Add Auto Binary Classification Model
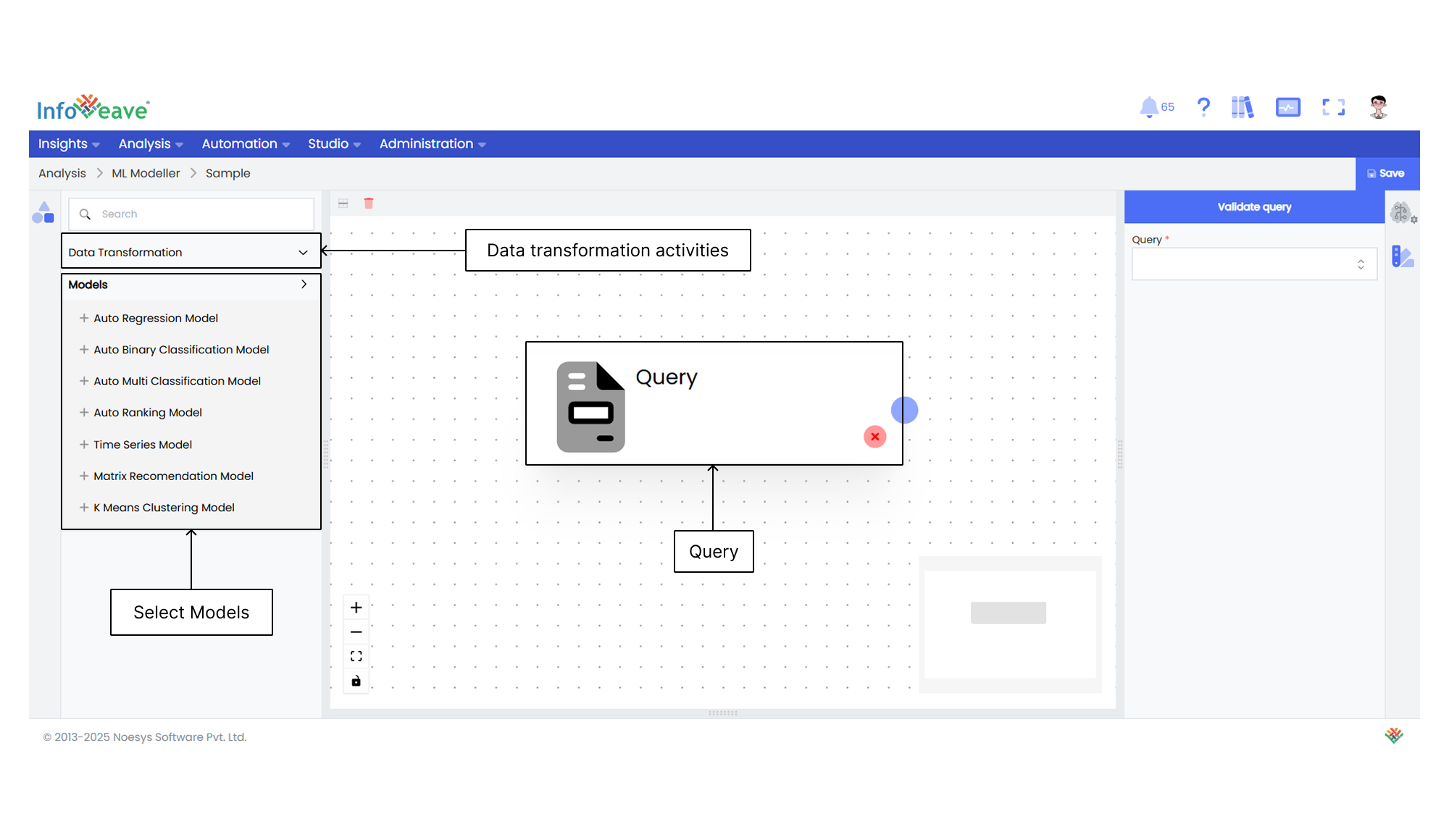 coord(175,349)
